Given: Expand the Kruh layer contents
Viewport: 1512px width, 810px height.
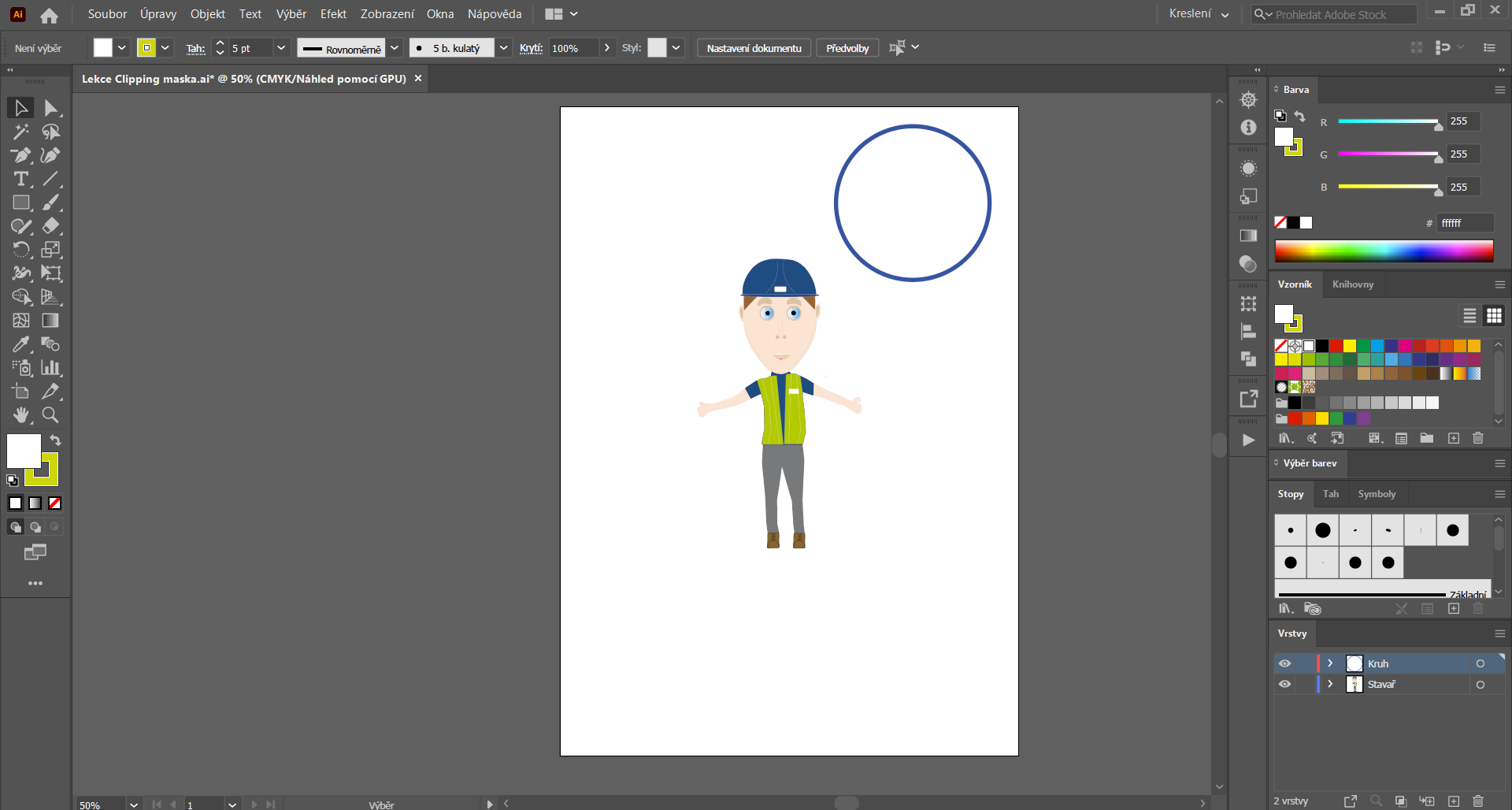Looking at the screenshot, I should coord(1330,663).
